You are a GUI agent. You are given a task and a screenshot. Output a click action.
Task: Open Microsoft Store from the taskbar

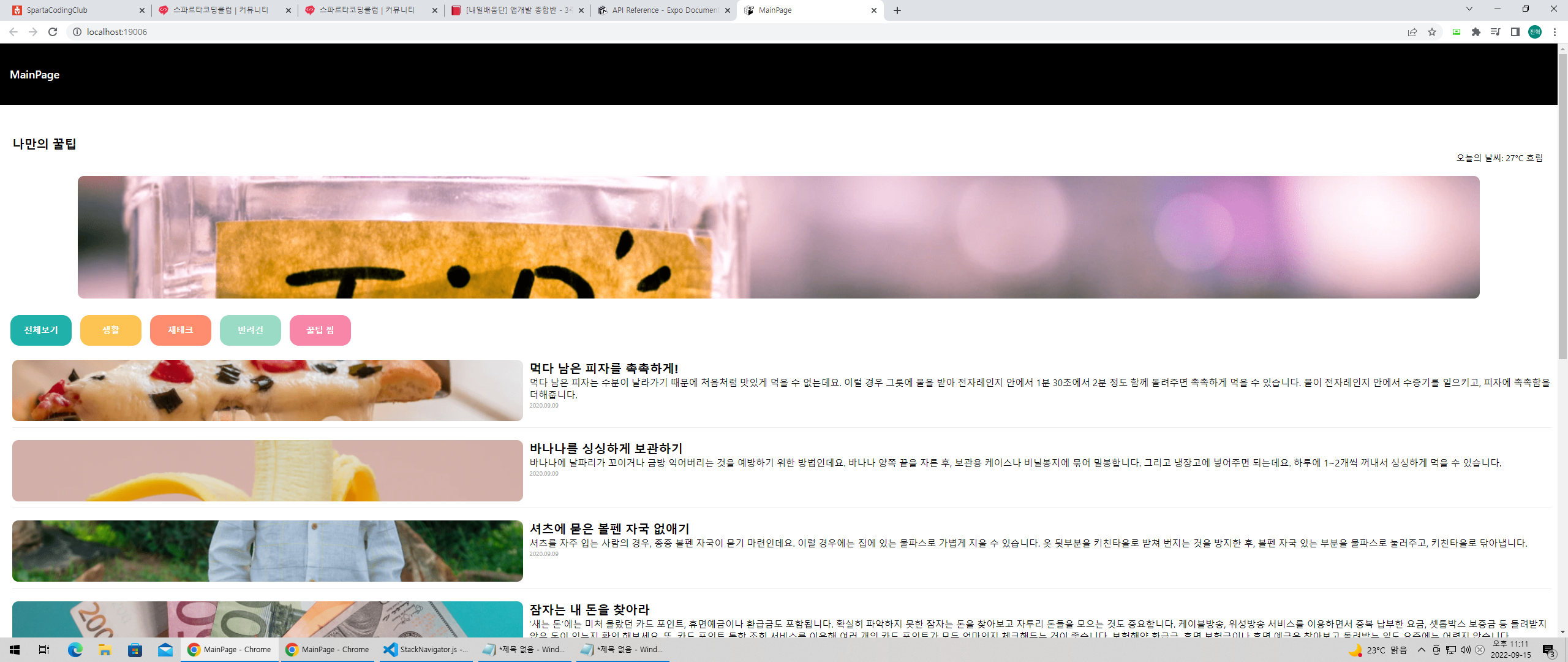pos(135,650)
